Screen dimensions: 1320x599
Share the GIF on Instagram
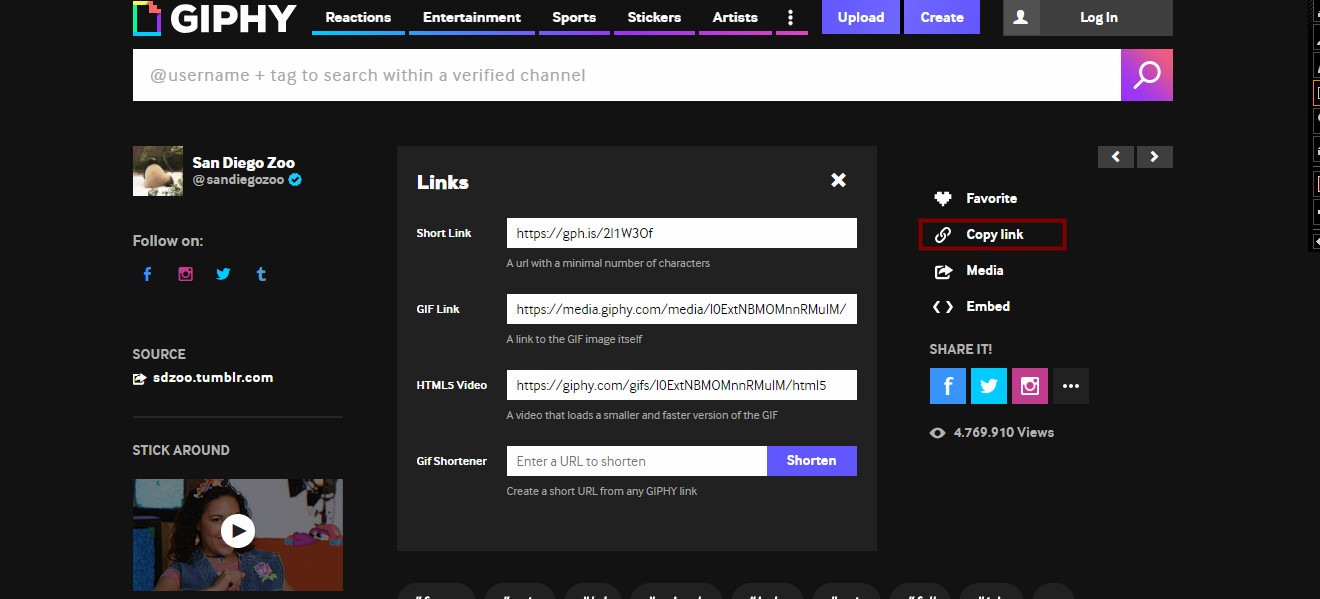point(1030,386)
